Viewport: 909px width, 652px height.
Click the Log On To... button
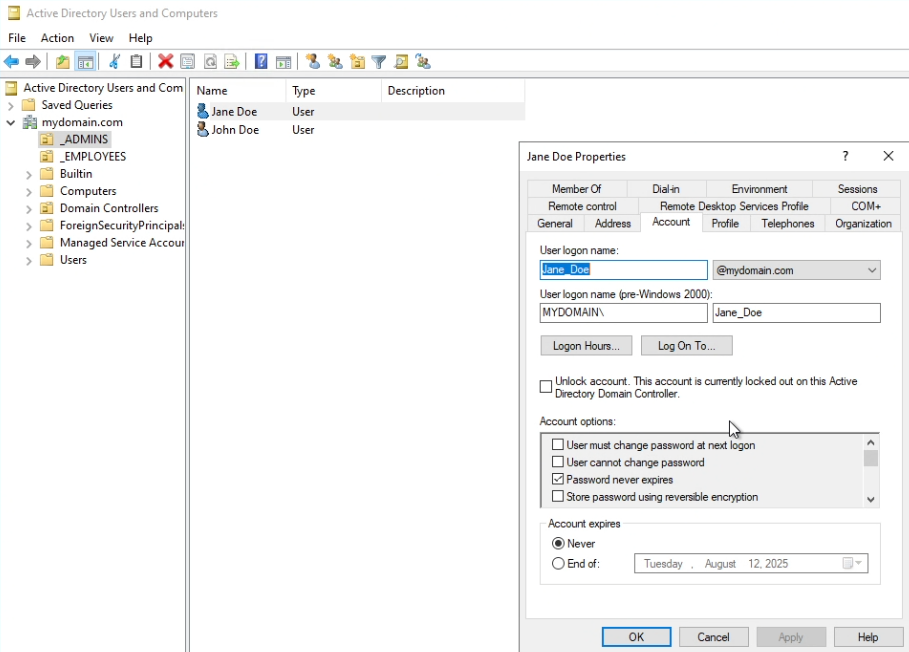pyautogui.click(x=686, y=345)
